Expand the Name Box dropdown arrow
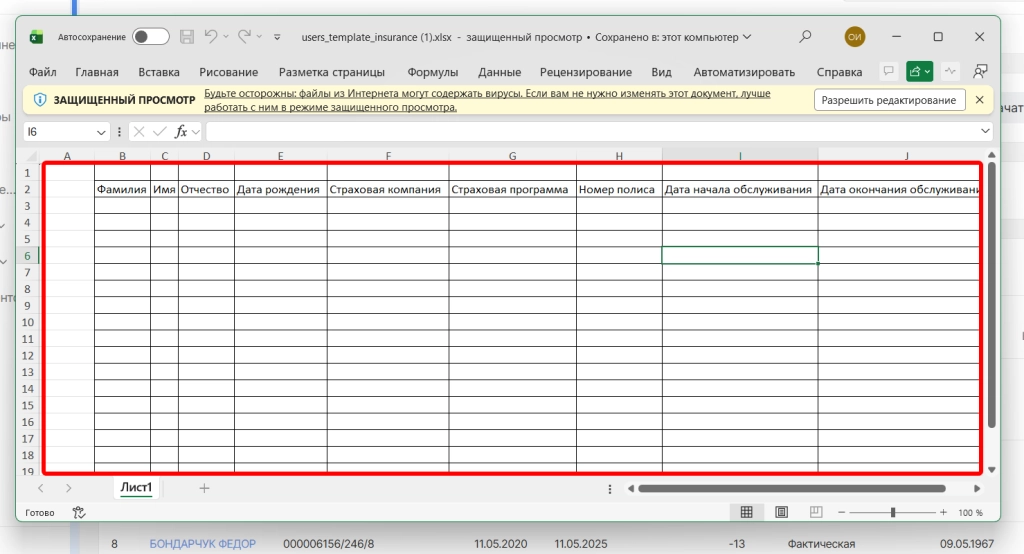 [x=102, y=132]
